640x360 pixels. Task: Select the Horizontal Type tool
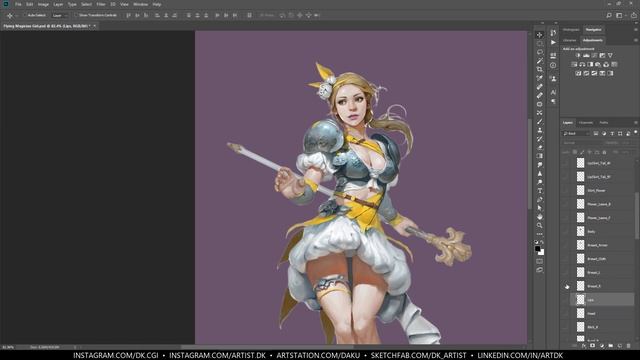tap(540, 191)
